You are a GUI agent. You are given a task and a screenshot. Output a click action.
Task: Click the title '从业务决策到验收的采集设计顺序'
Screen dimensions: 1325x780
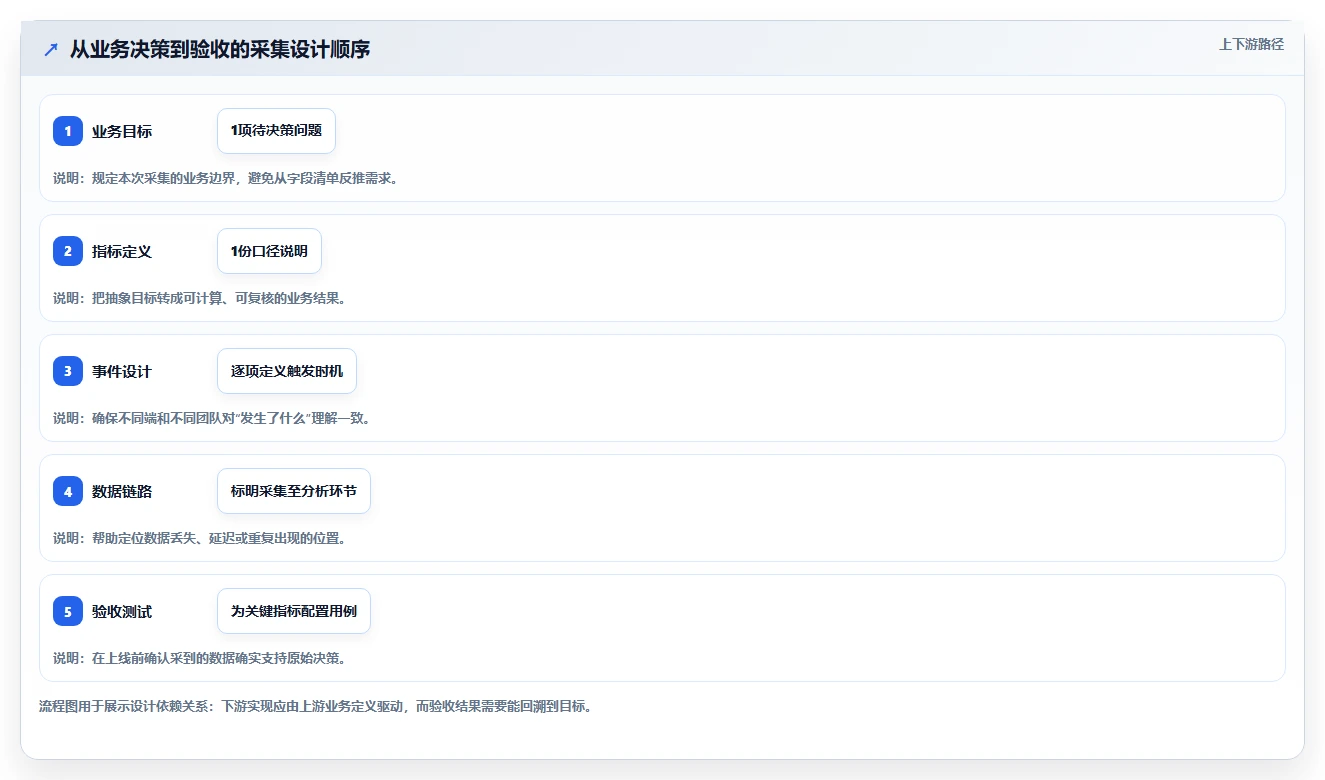(x=220, y=49)
